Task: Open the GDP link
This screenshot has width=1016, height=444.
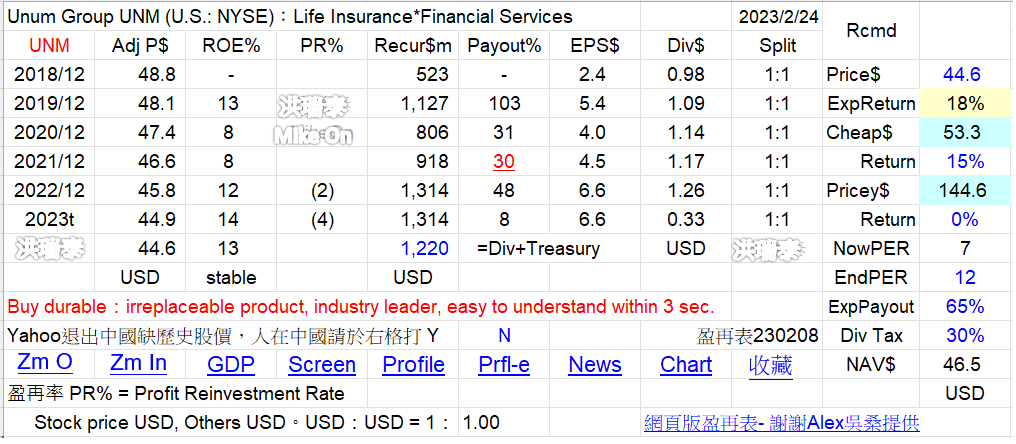Action: point(231,365)
